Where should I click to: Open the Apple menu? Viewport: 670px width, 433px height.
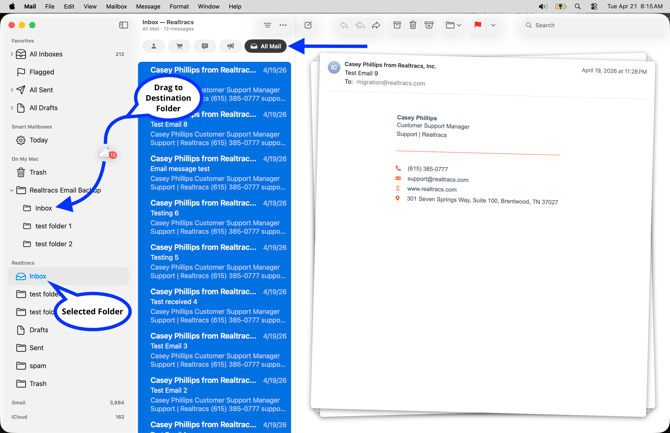click(x=12, y=6)
